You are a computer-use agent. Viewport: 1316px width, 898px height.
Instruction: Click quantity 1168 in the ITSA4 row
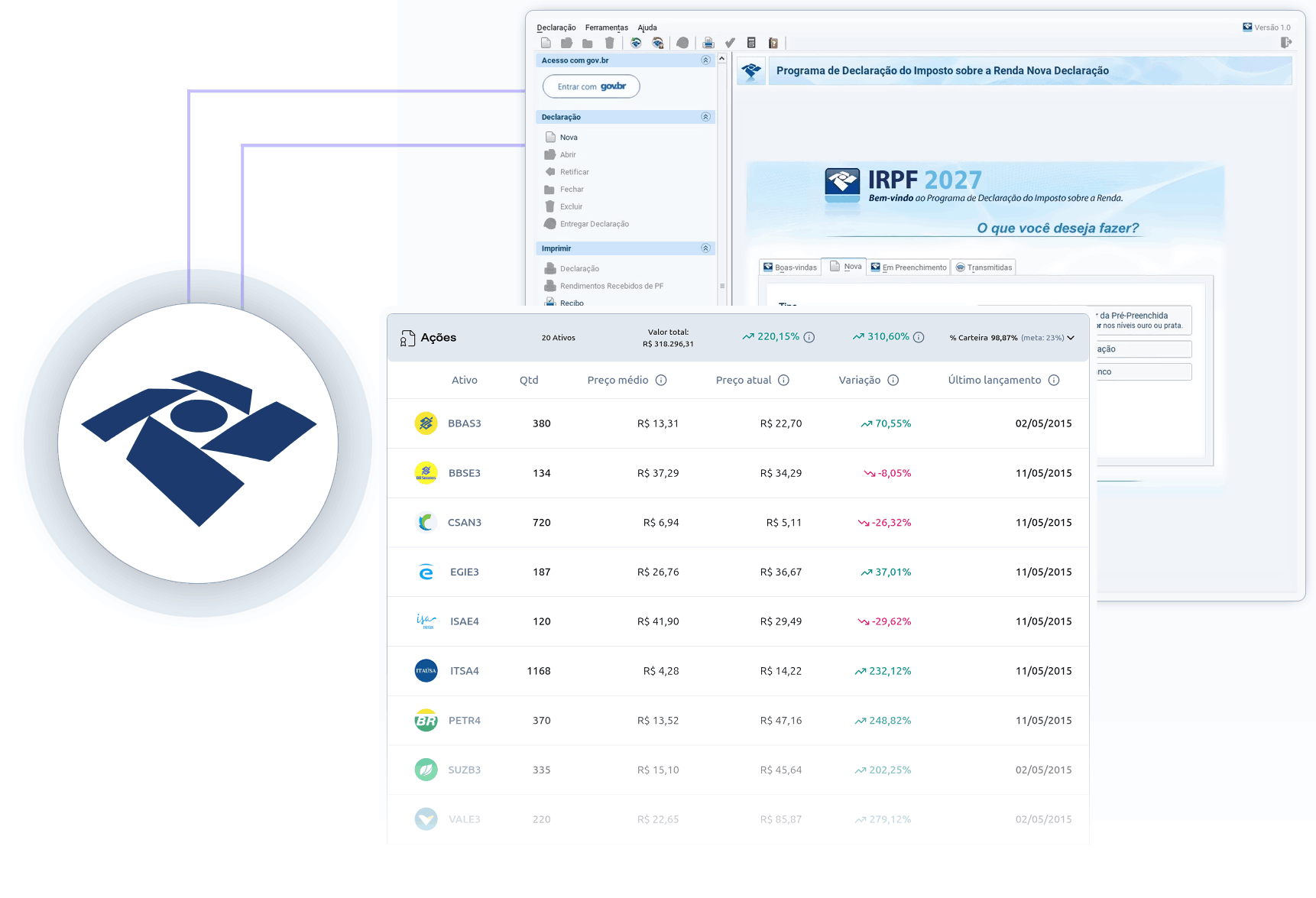tap(539, 671)
